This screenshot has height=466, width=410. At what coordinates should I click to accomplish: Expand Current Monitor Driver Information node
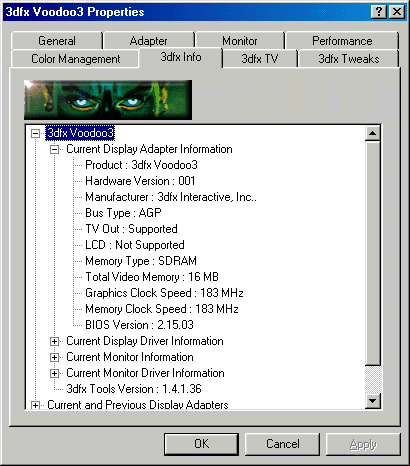pyautogui.click(x=54, y=373)
